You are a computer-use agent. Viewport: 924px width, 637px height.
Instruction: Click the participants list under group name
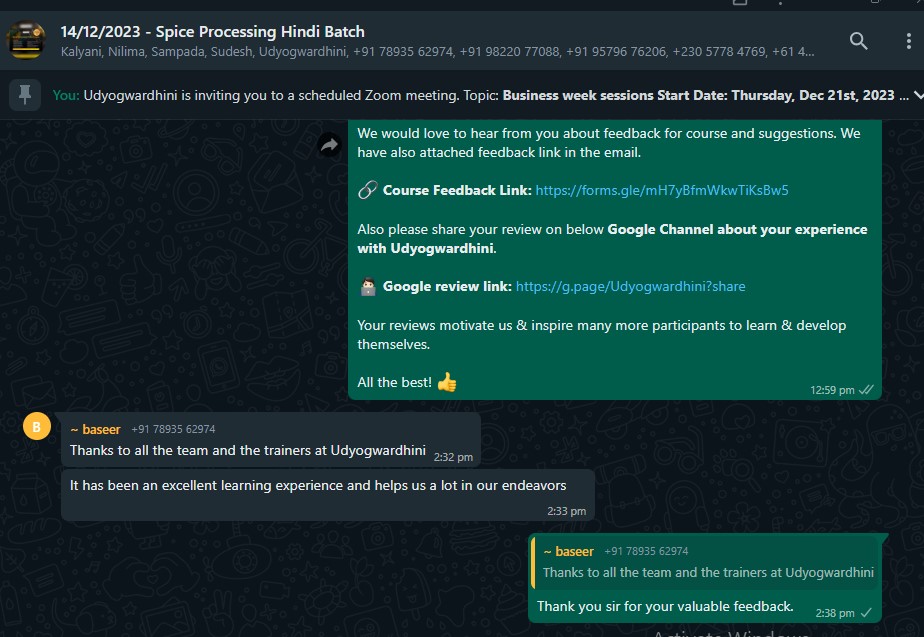click(x=437, y=51)
